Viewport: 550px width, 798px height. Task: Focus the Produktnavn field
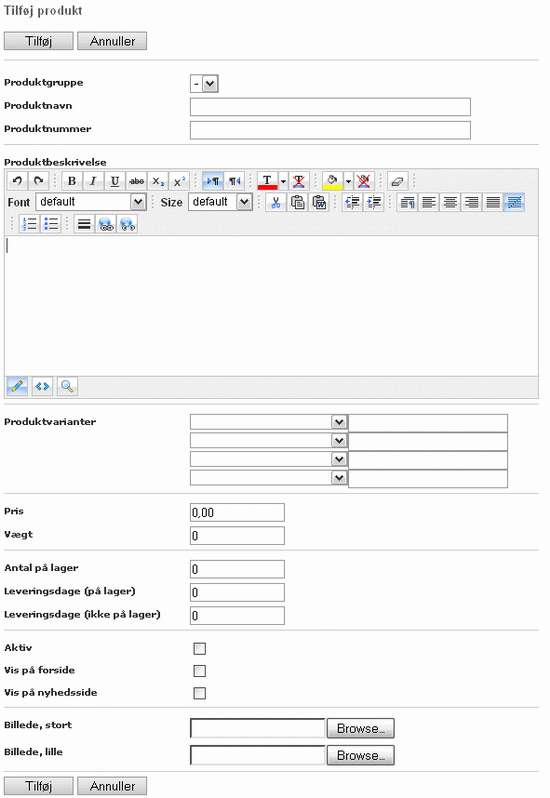pos(330,107)
